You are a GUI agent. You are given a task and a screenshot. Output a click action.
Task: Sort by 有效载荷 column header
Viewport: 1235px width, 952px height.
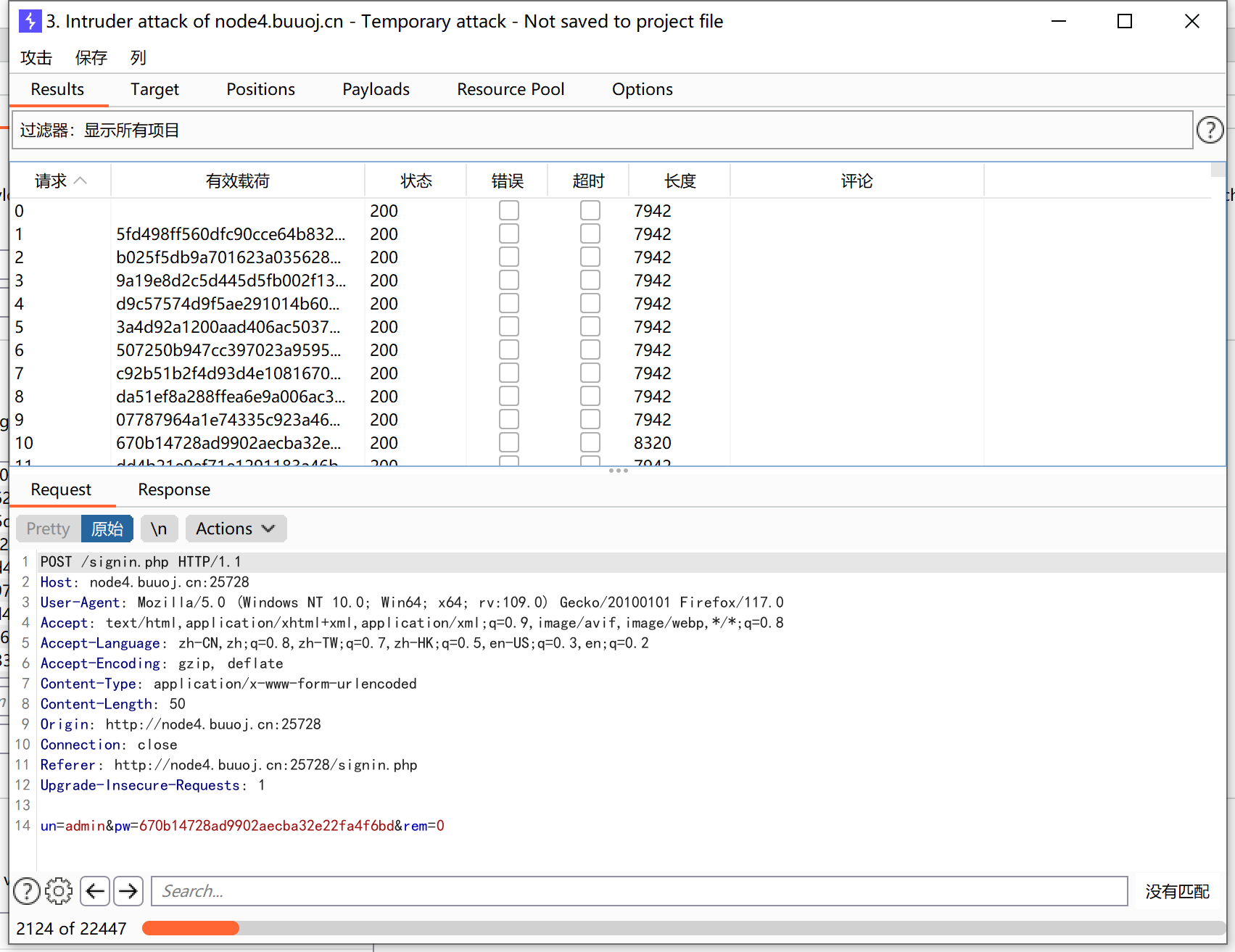[237, 181]
